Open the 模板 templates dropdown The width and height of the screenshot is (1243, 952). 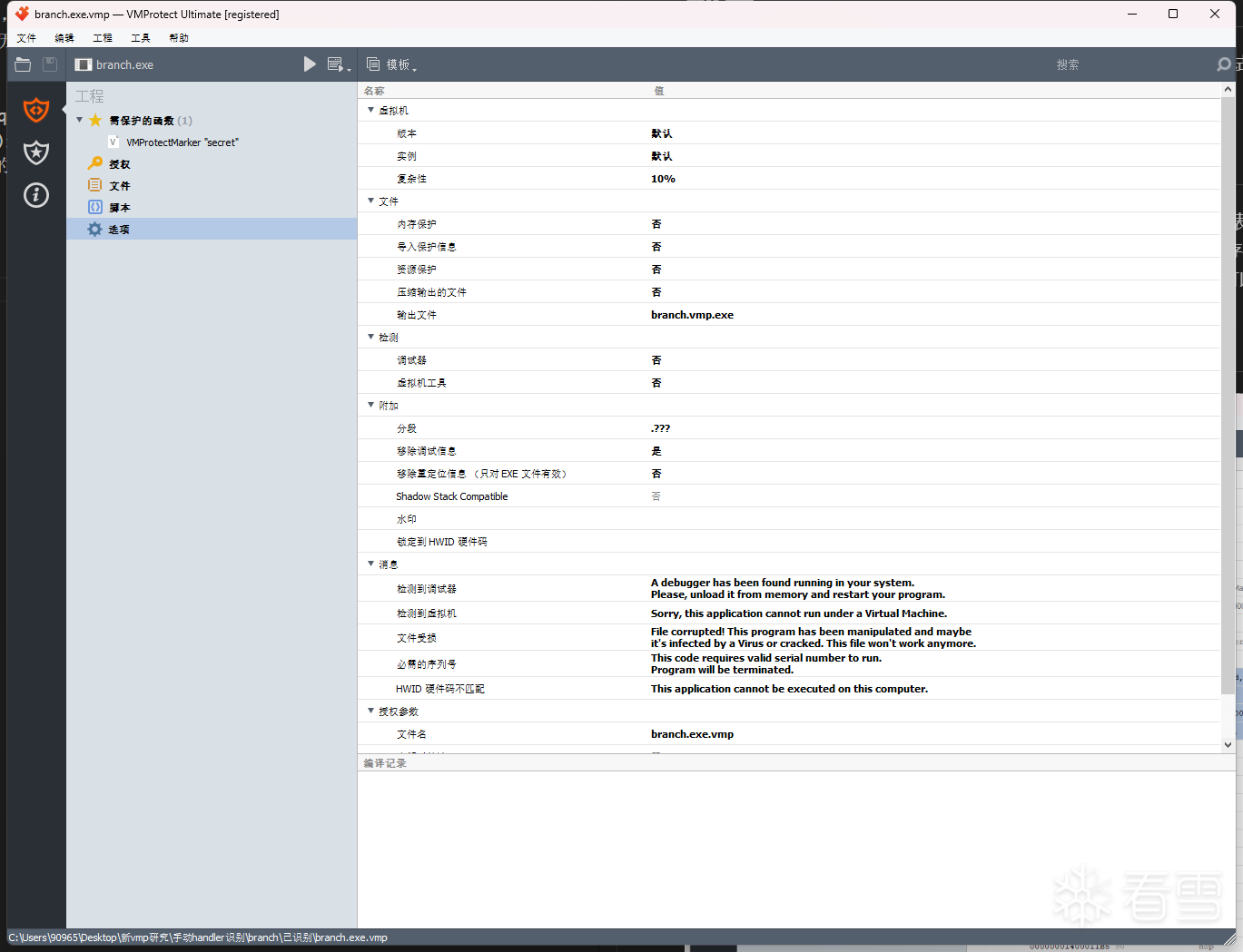tap(391, 64)
